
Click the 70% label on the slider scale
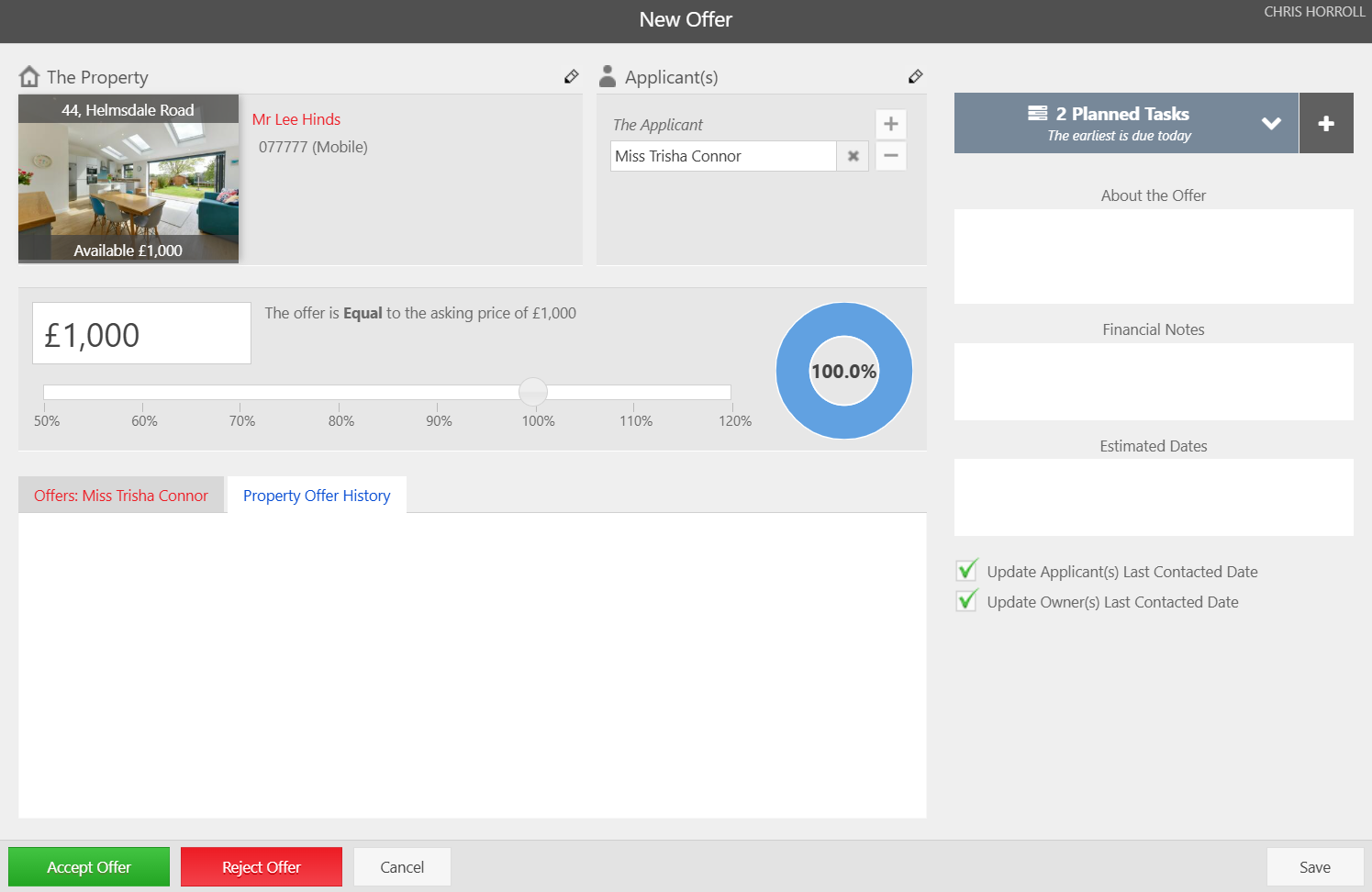tap(242, 420)
